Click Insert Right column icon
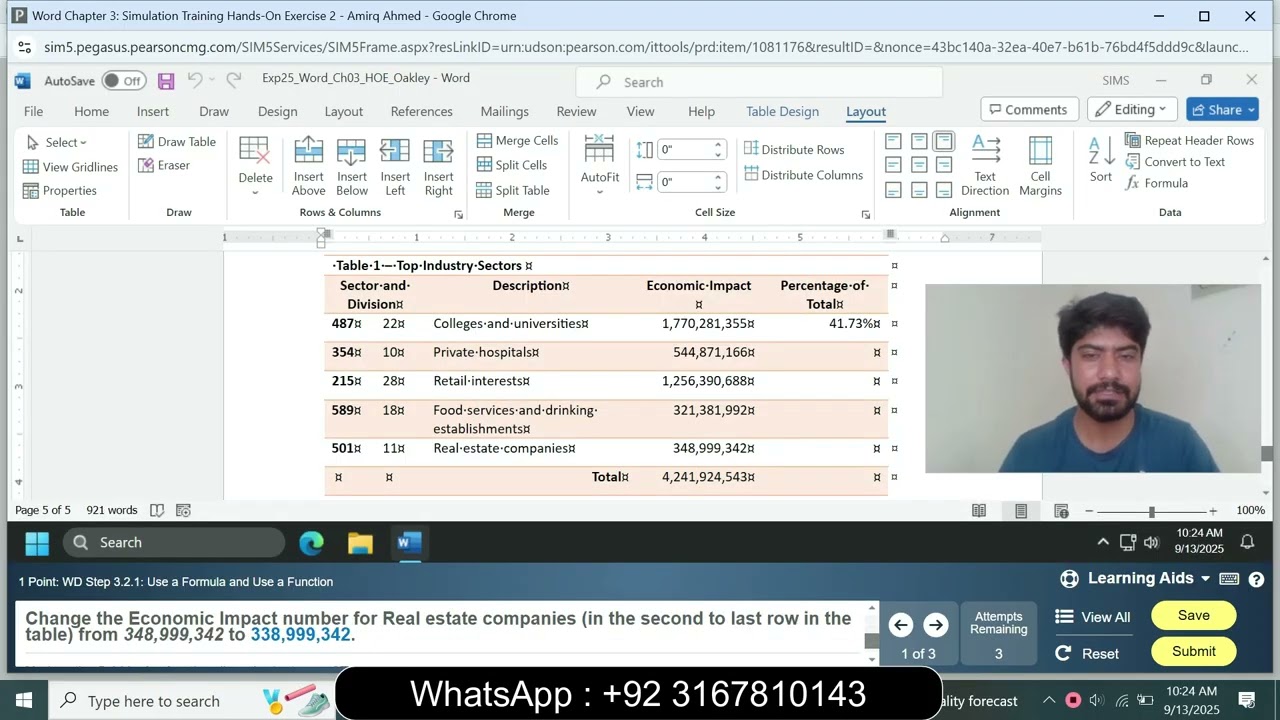Image resolution: width=1280 pixels, height=720 pixels. pyautogui.click(x=439, y=167)
